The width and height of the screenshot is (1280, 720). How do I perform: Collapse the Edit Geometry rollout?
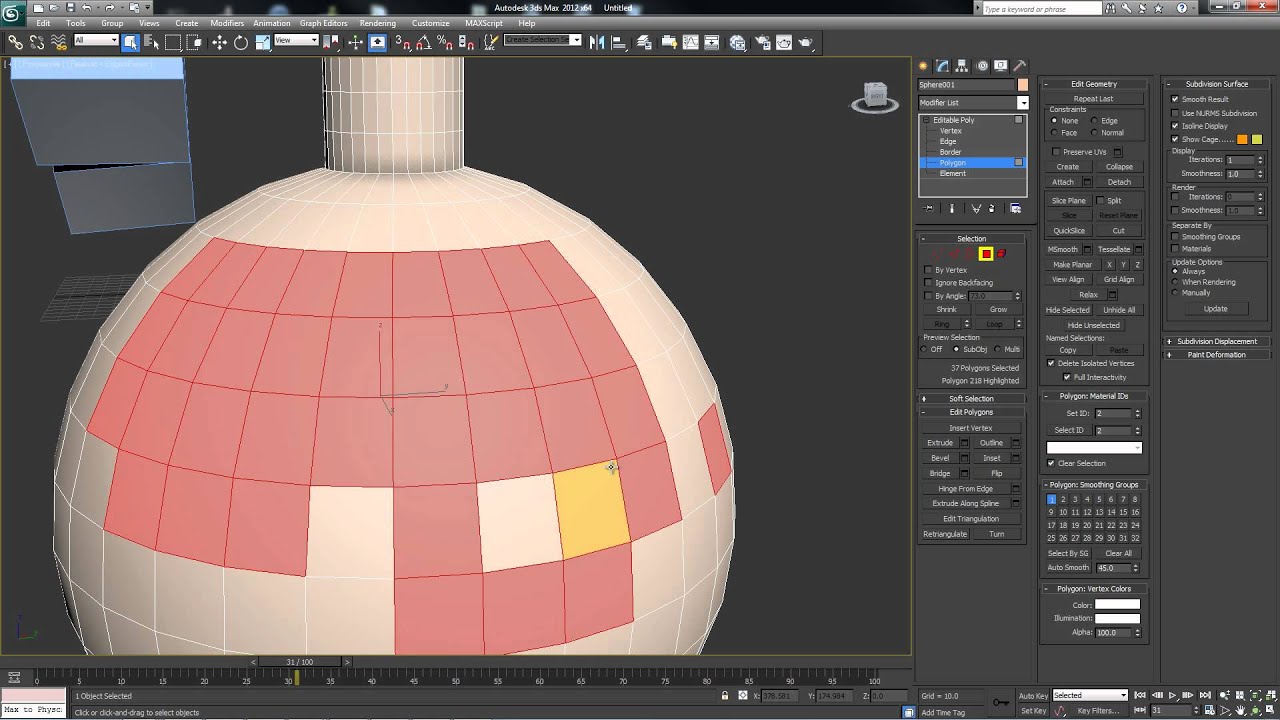pos(1093,84)
